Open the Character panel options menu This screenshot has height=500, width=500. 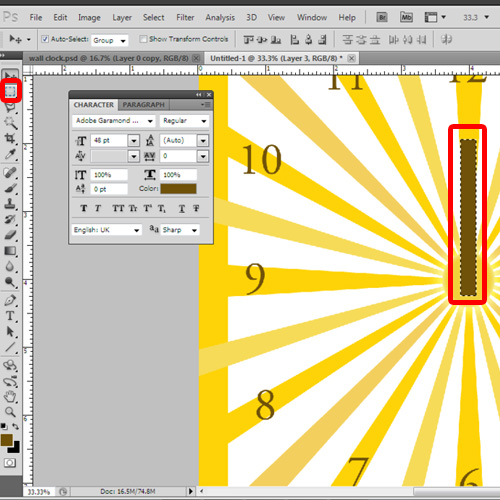tap(207, 105)
